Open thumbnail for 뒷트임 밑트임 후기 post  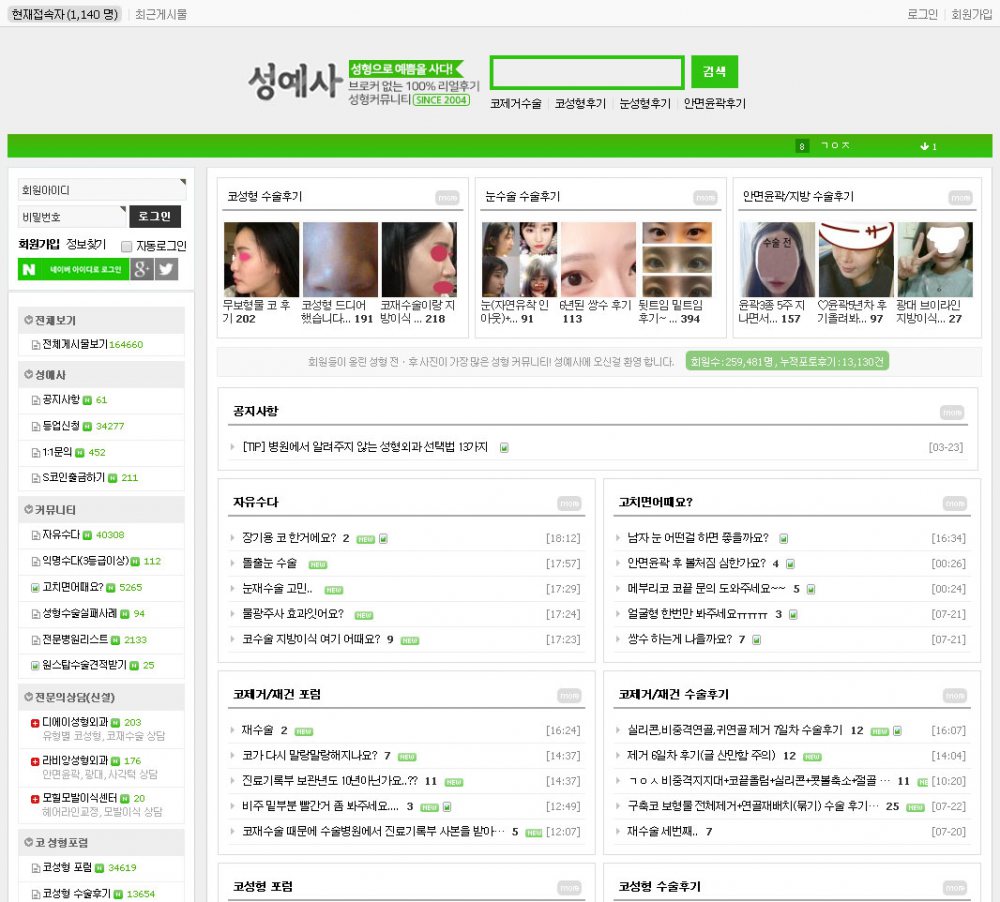point(677,260)
